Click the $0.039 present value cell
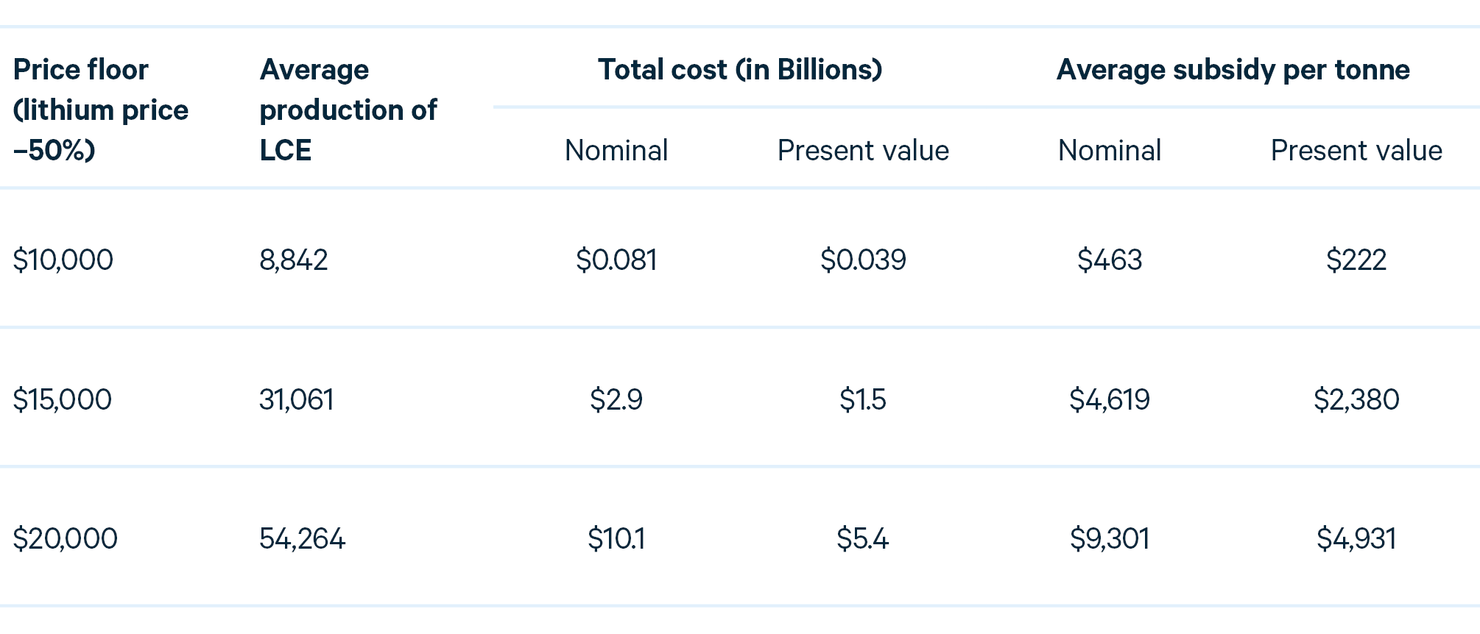This screenshot has height=634, width=1480. (x=863, y=260)
